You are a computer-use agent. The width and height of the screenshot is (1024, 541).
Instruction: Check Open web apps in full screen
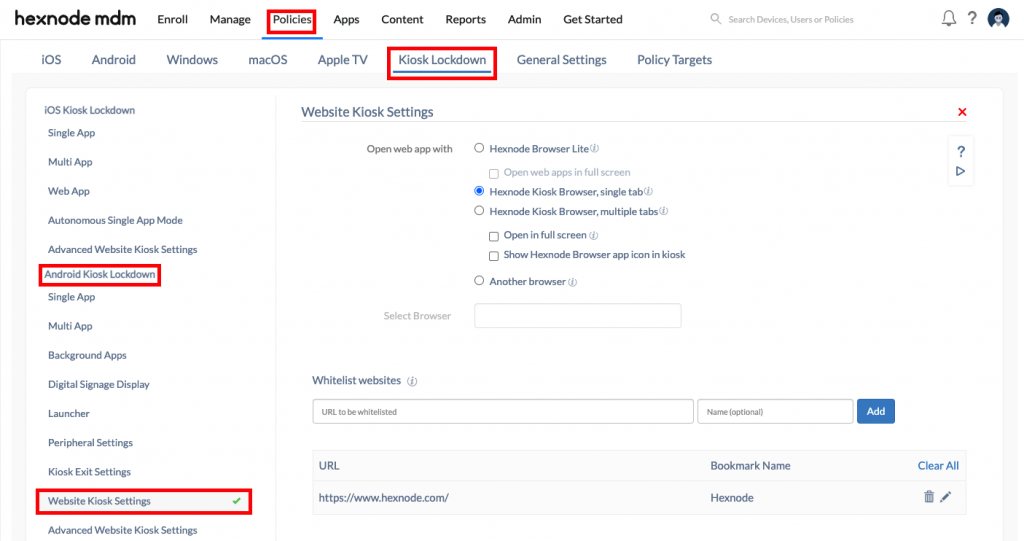point(494,173)
